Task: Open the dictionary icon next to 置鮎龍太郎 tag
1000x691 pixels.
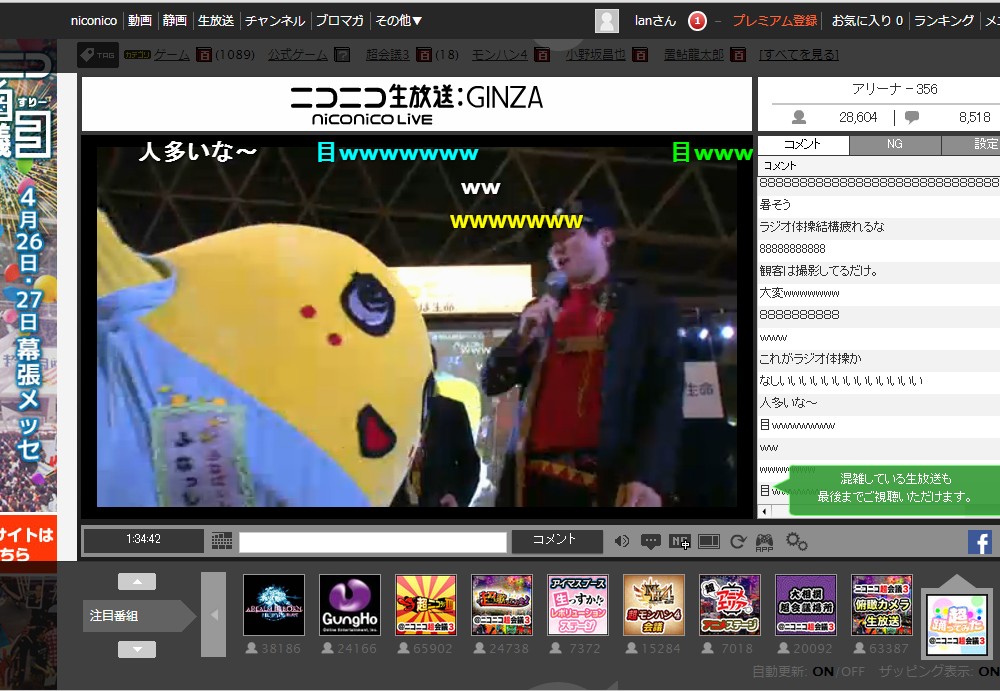Action: [x=738, y=55]
